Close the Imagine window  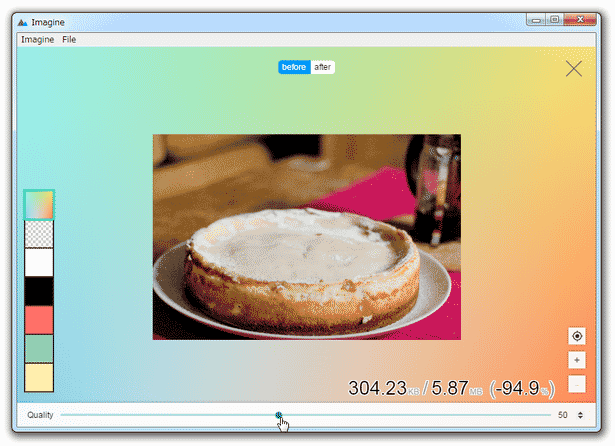click(x=580, y=20)
